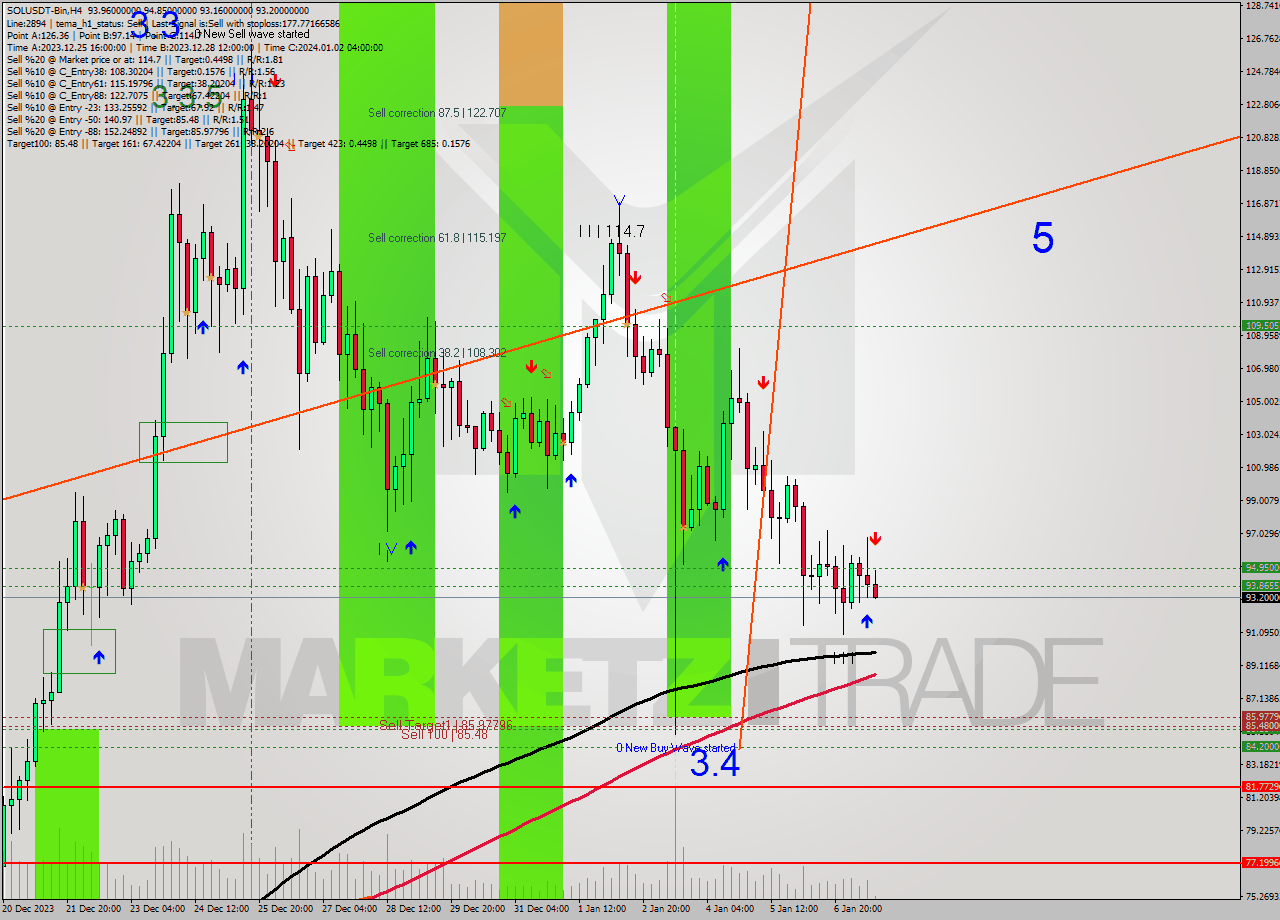Select the blue wave label 3.4
The width and height of the screenshot is (1280, 920).
coord(715,764)
